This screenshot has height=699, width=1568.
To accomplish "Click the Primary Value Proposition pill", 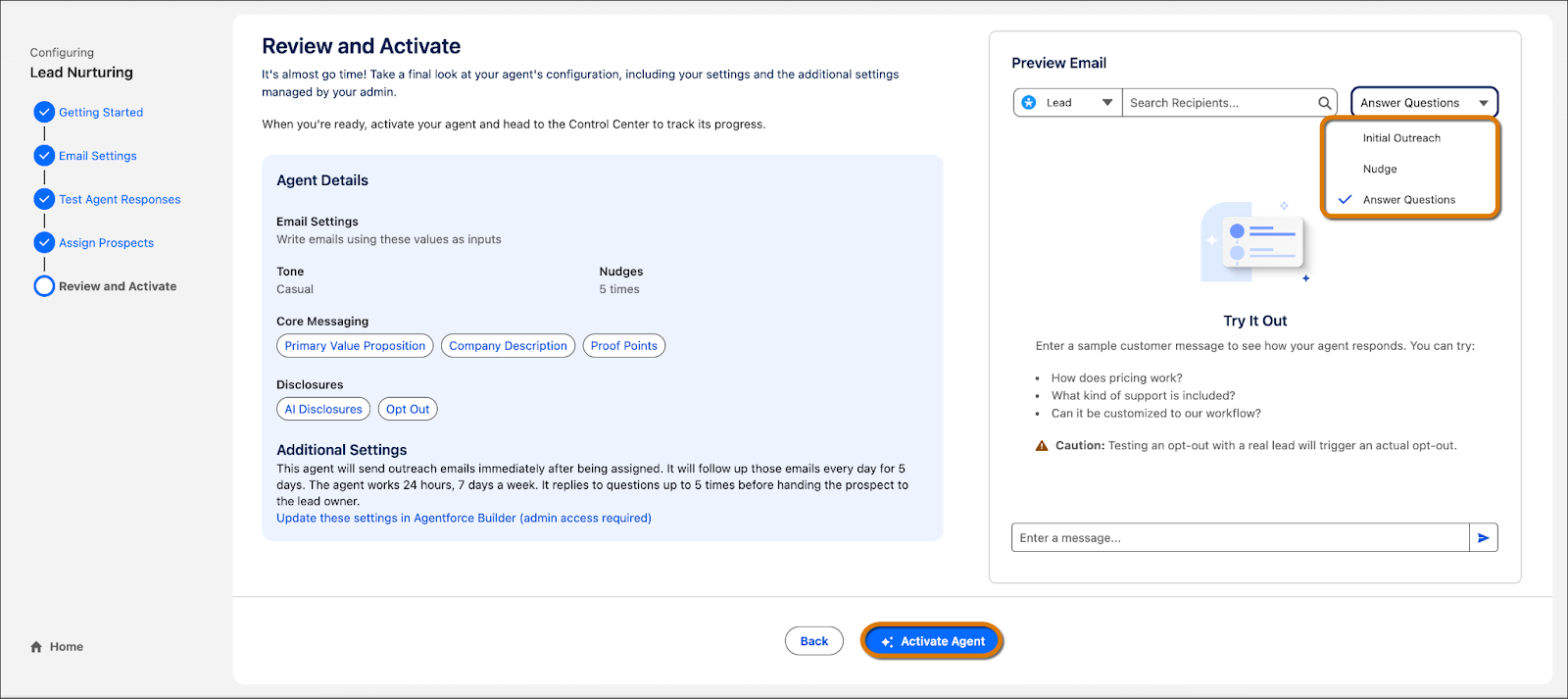I will point(355,346).
